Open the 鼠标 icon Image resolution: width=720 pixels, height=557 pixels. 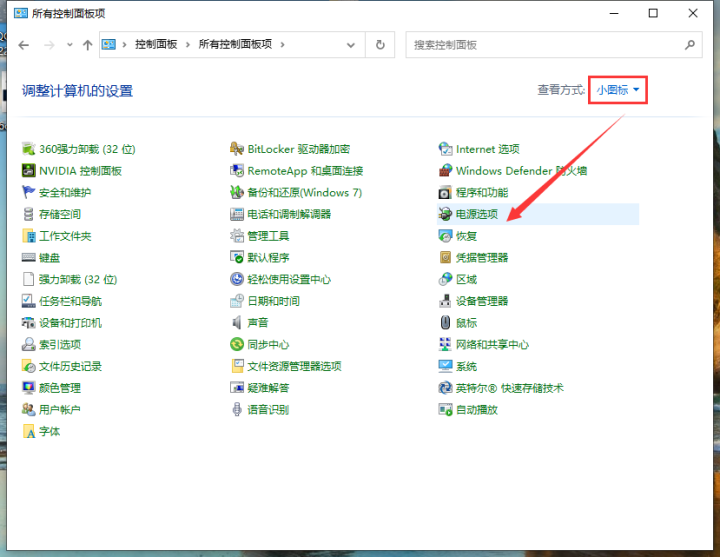tap(445, 322)
